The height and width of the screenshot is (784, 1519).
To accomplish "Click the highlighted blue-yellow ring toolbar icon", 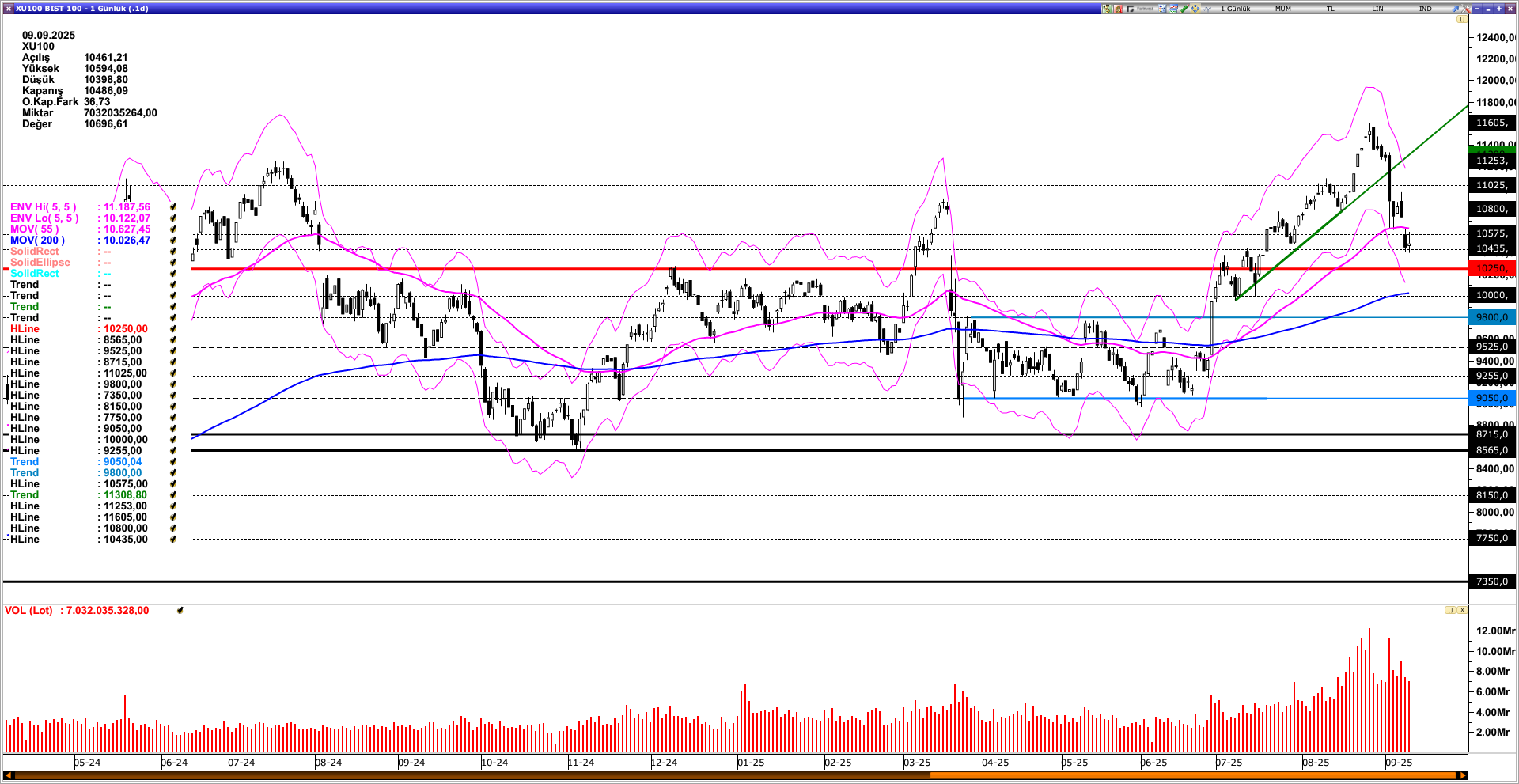I will coord(1195,9).
